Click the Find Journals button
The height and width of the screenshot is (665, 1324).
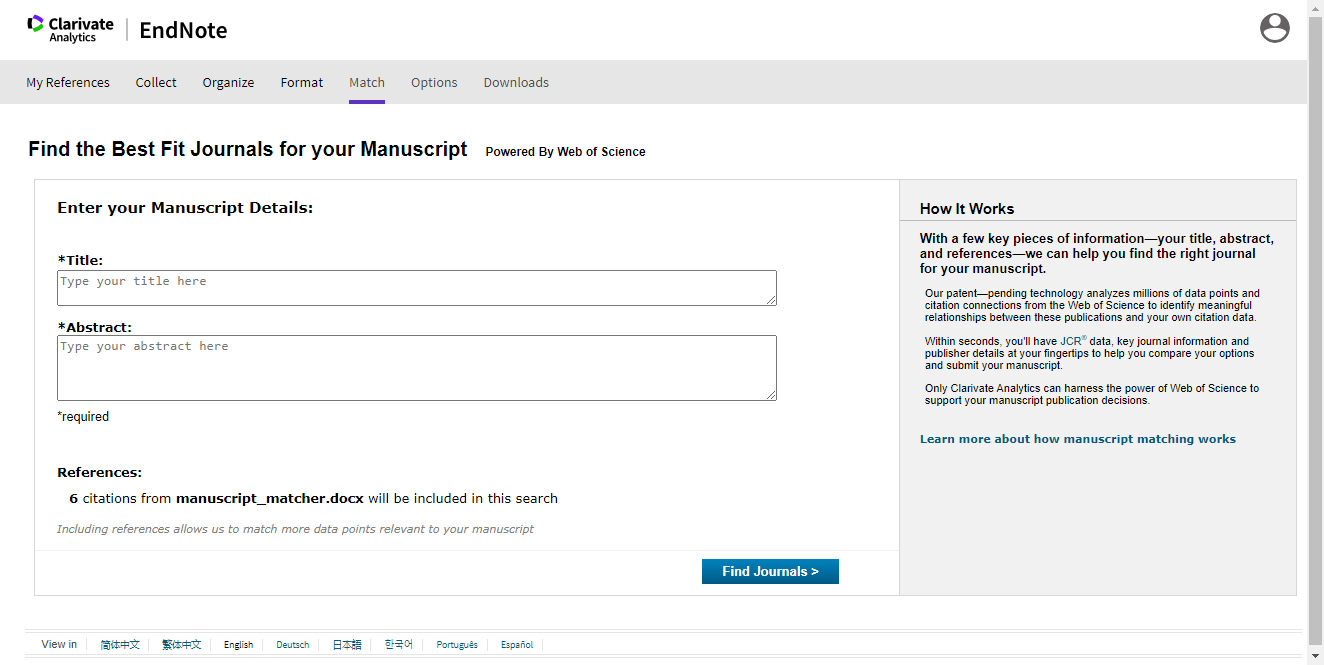pos(770,571)
